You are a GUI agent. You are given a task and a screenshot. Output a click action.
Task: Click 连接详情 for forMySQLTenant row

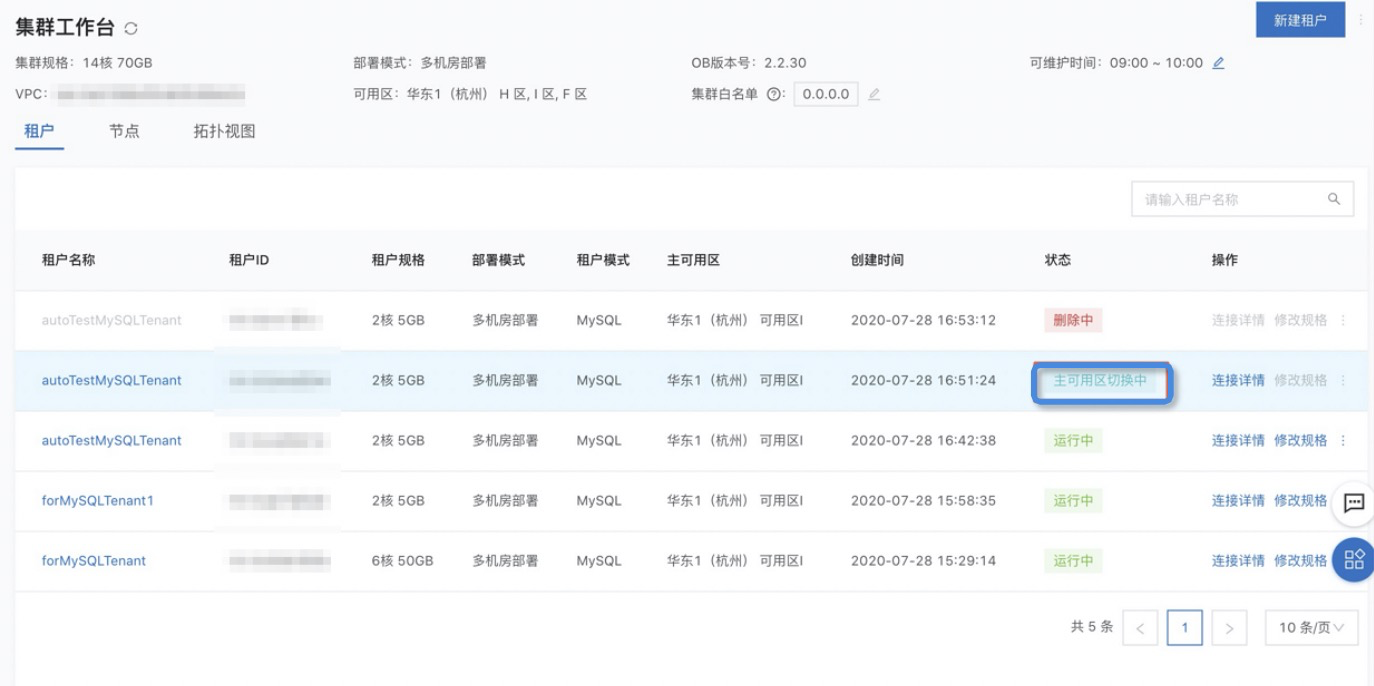point(1238,561)
